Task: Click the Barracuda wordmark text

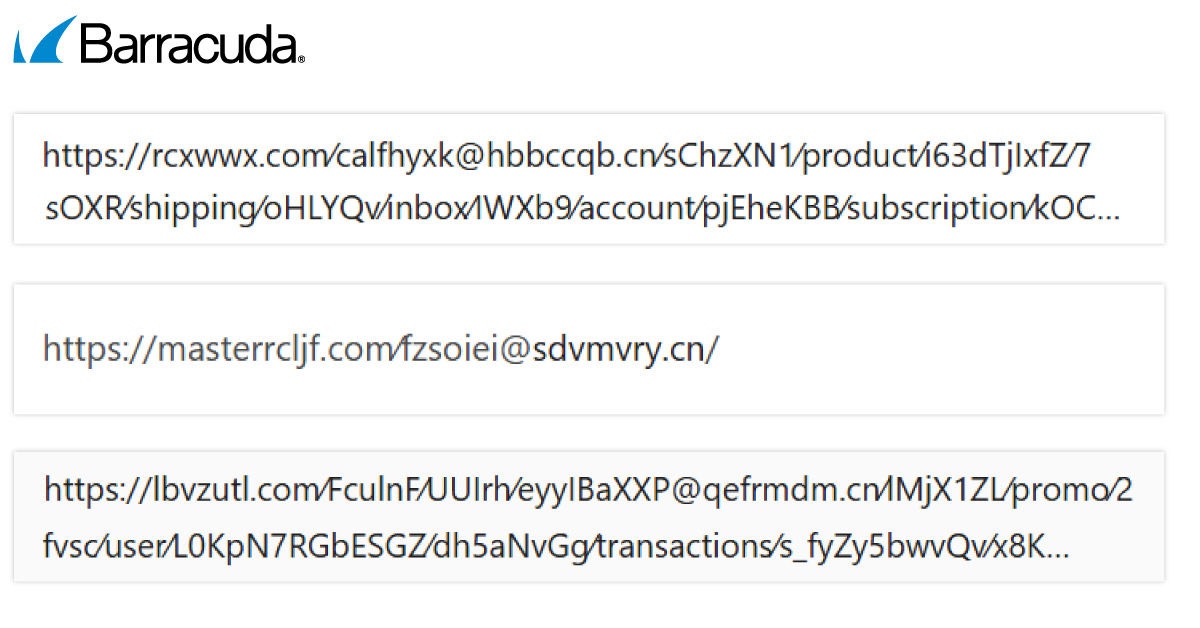Action: 192,44
